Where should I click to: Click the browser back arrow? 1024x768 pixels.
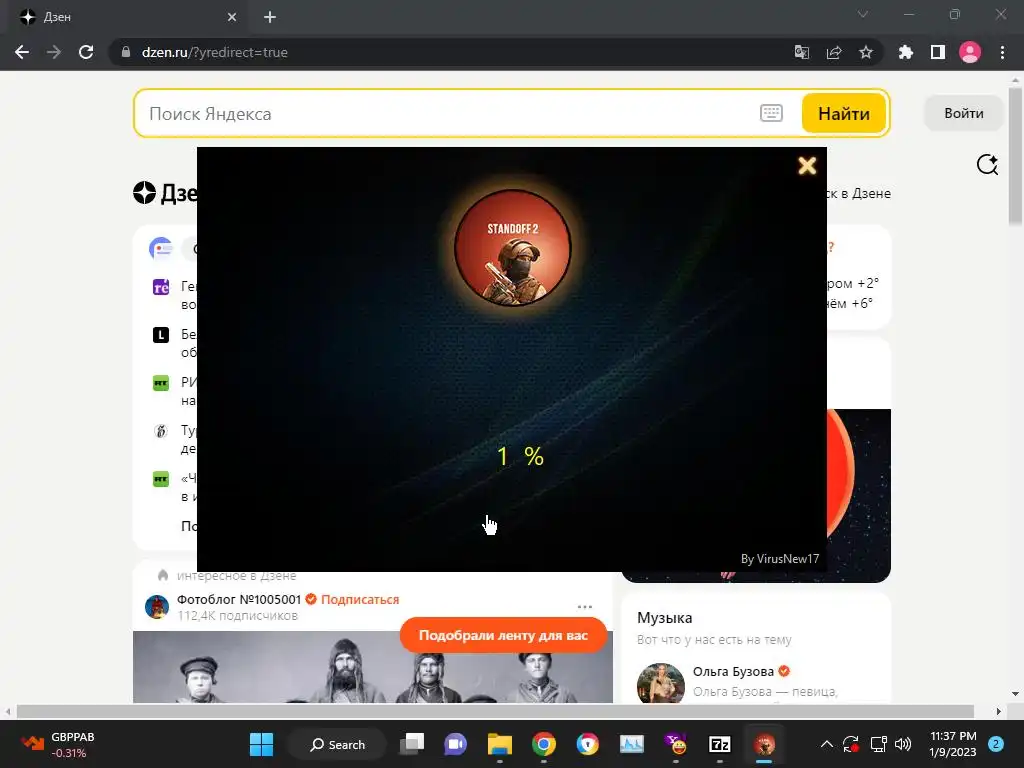22,52
